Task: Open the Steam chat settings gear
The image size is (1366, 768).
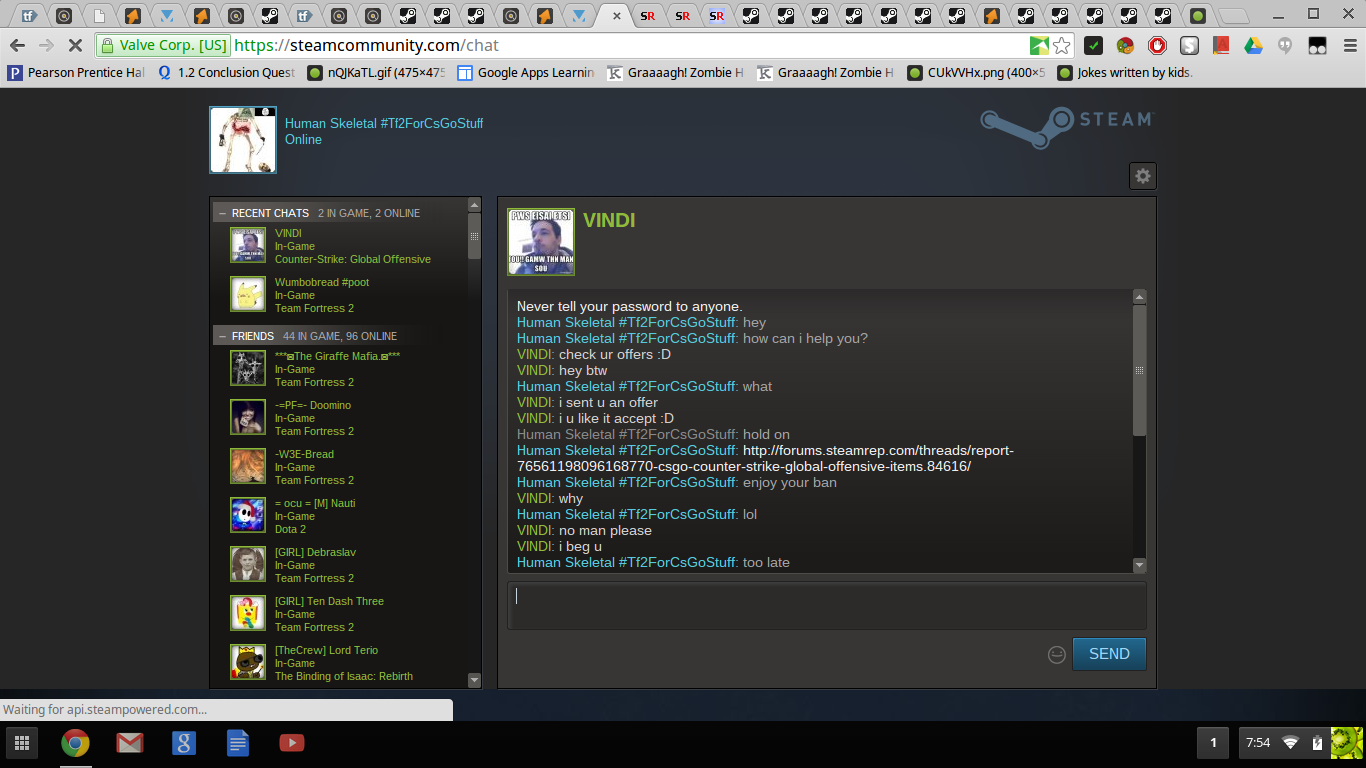Action: (1142, 176)
